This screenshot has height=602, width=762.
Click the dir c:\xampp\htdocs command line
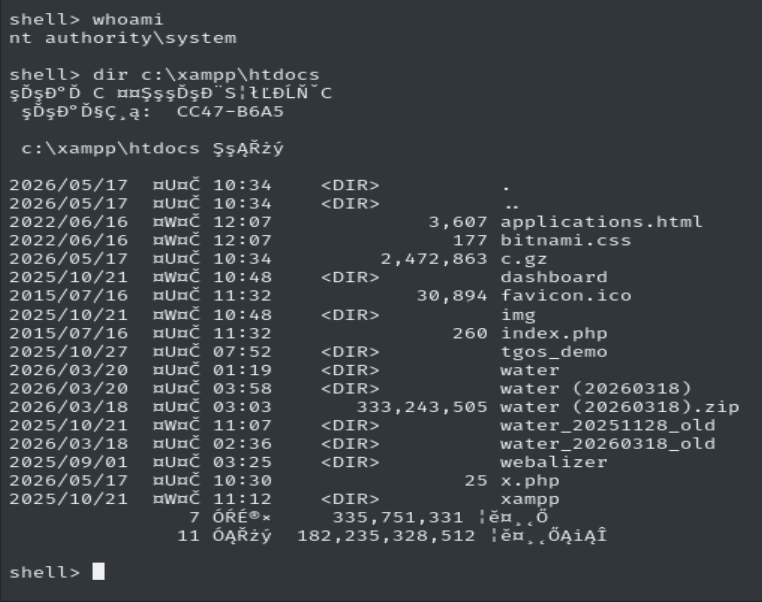tap(164, 75)
